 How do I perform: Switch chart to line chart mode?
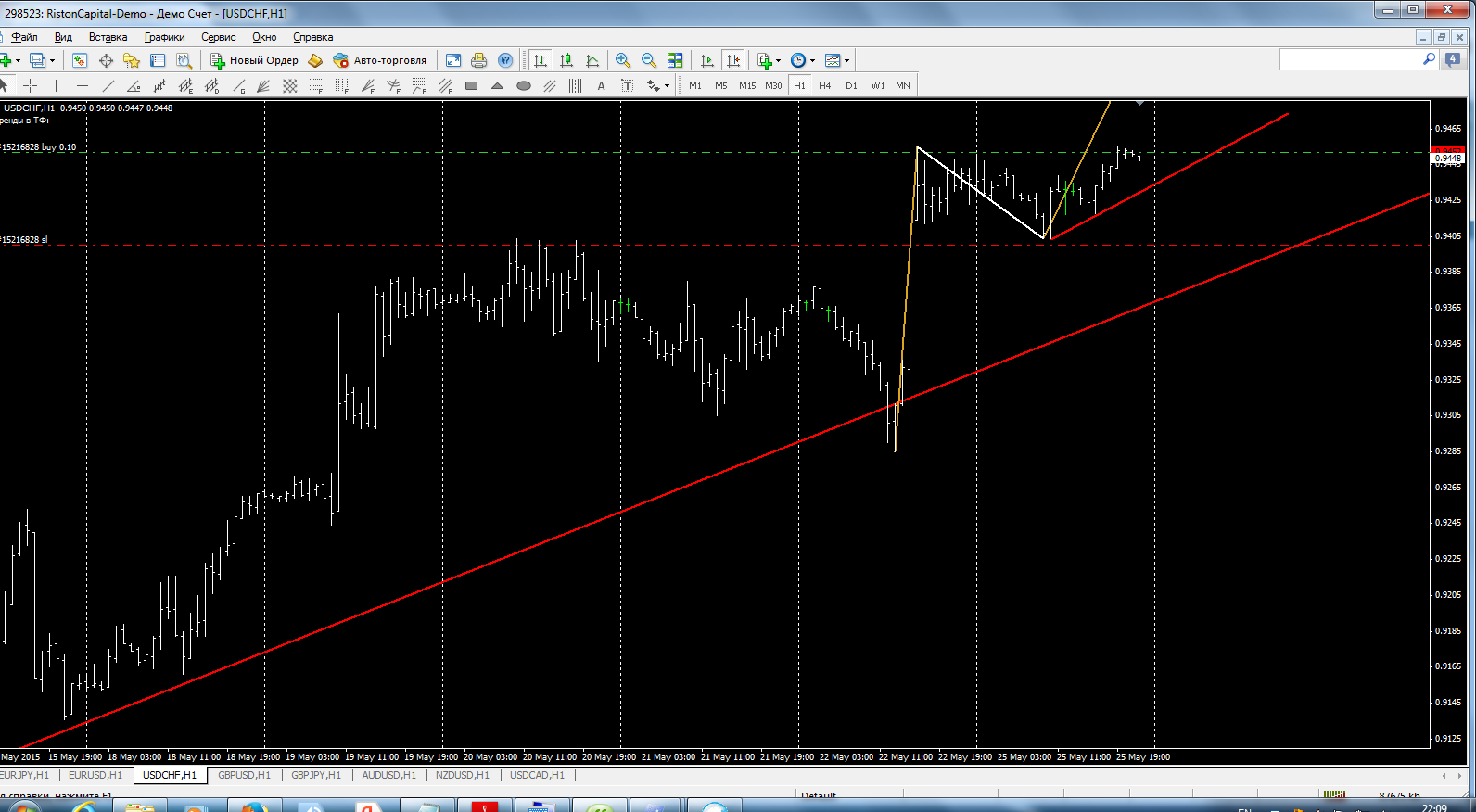click(x=592, y=60)
